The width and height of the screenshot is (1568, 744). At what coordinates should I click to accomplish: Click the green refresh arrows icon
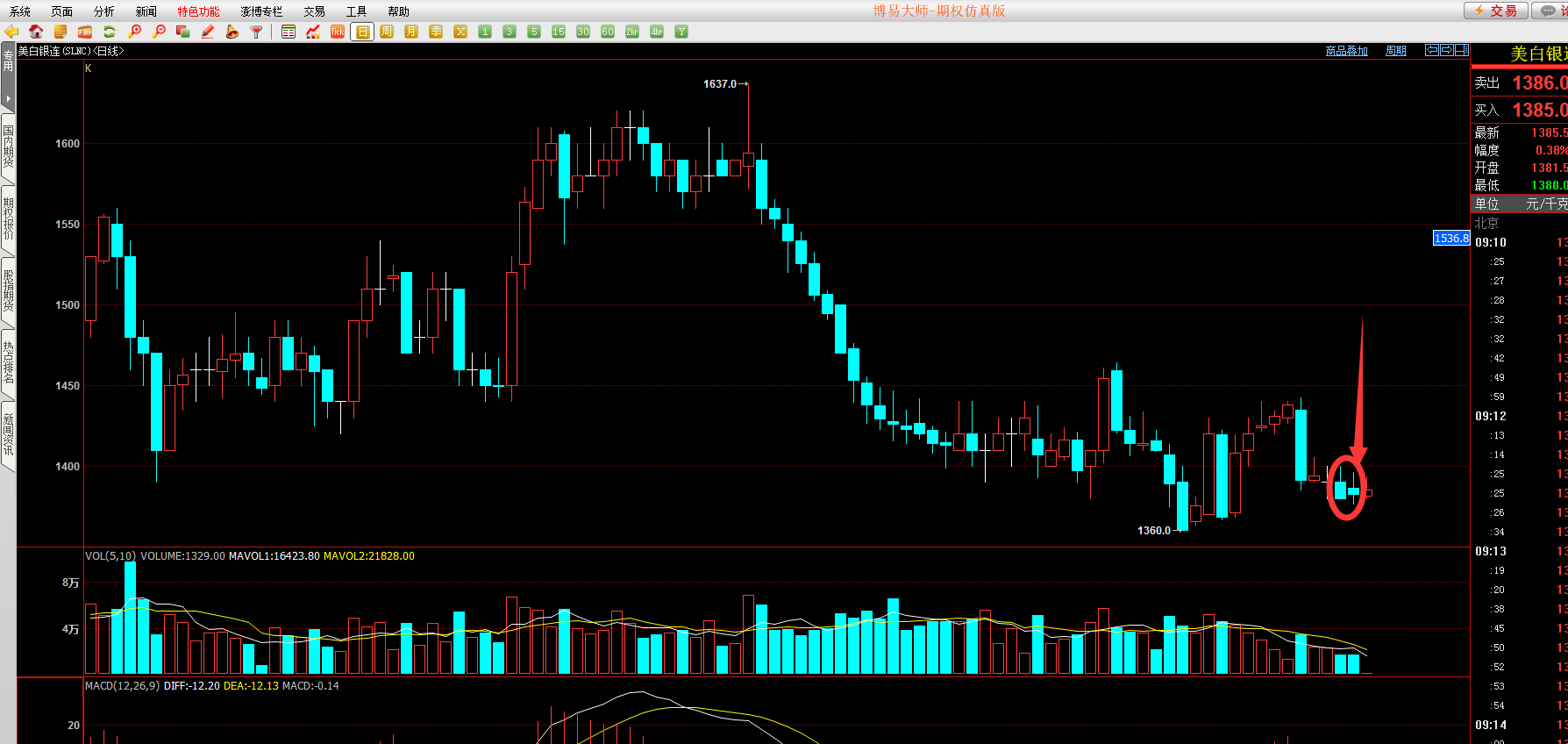[x=110, y=32]
